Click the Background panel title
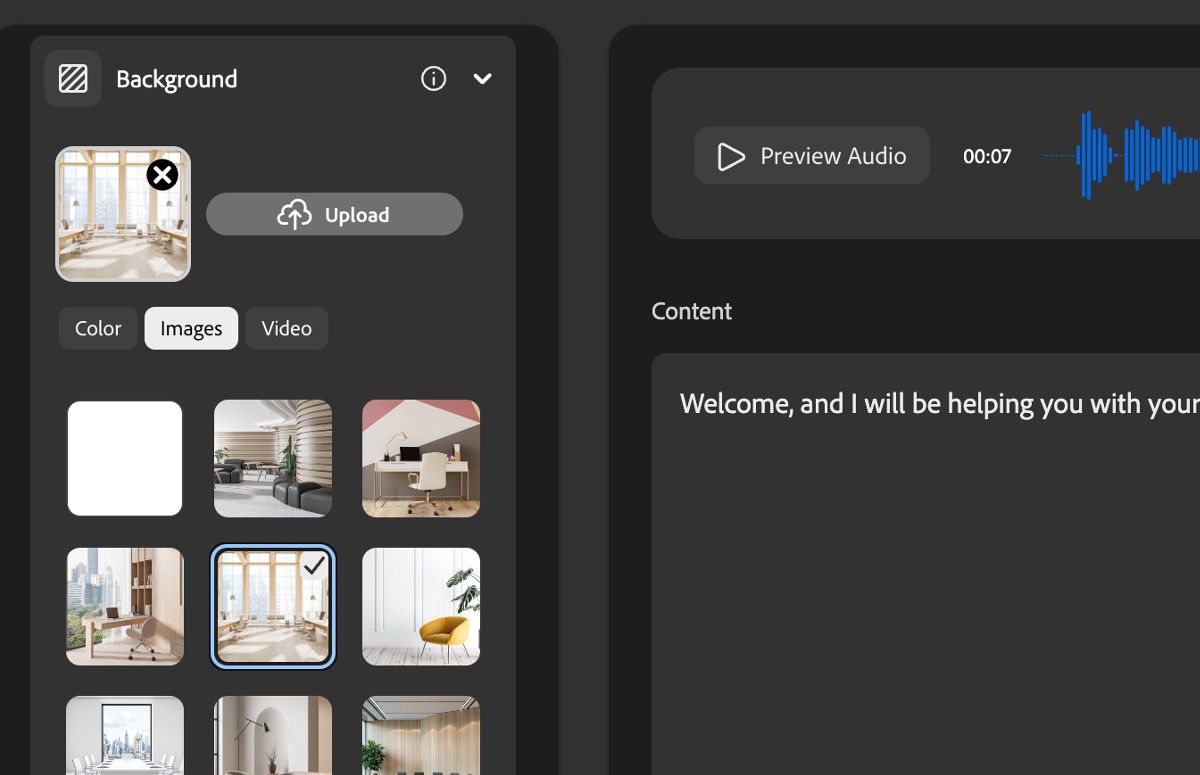This screenshot has width=1200, height=775. 177,79
